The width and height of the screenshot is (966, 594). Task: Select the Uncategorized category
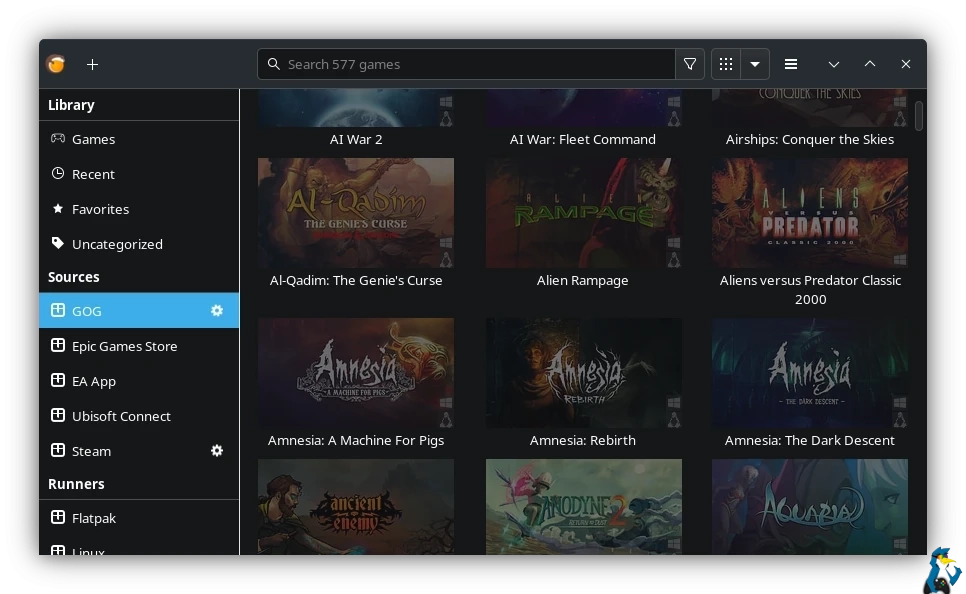click(117, 244)
